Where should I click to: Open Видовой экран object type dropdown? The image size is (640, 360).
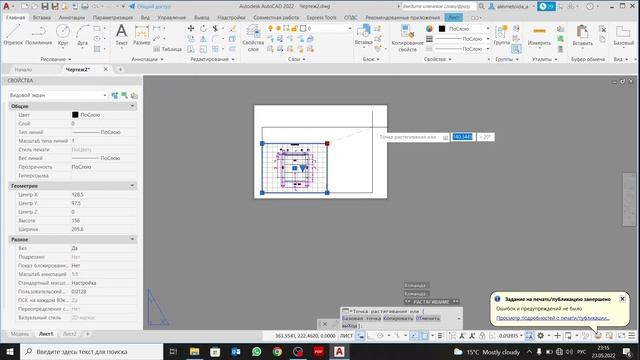point(58,95)
